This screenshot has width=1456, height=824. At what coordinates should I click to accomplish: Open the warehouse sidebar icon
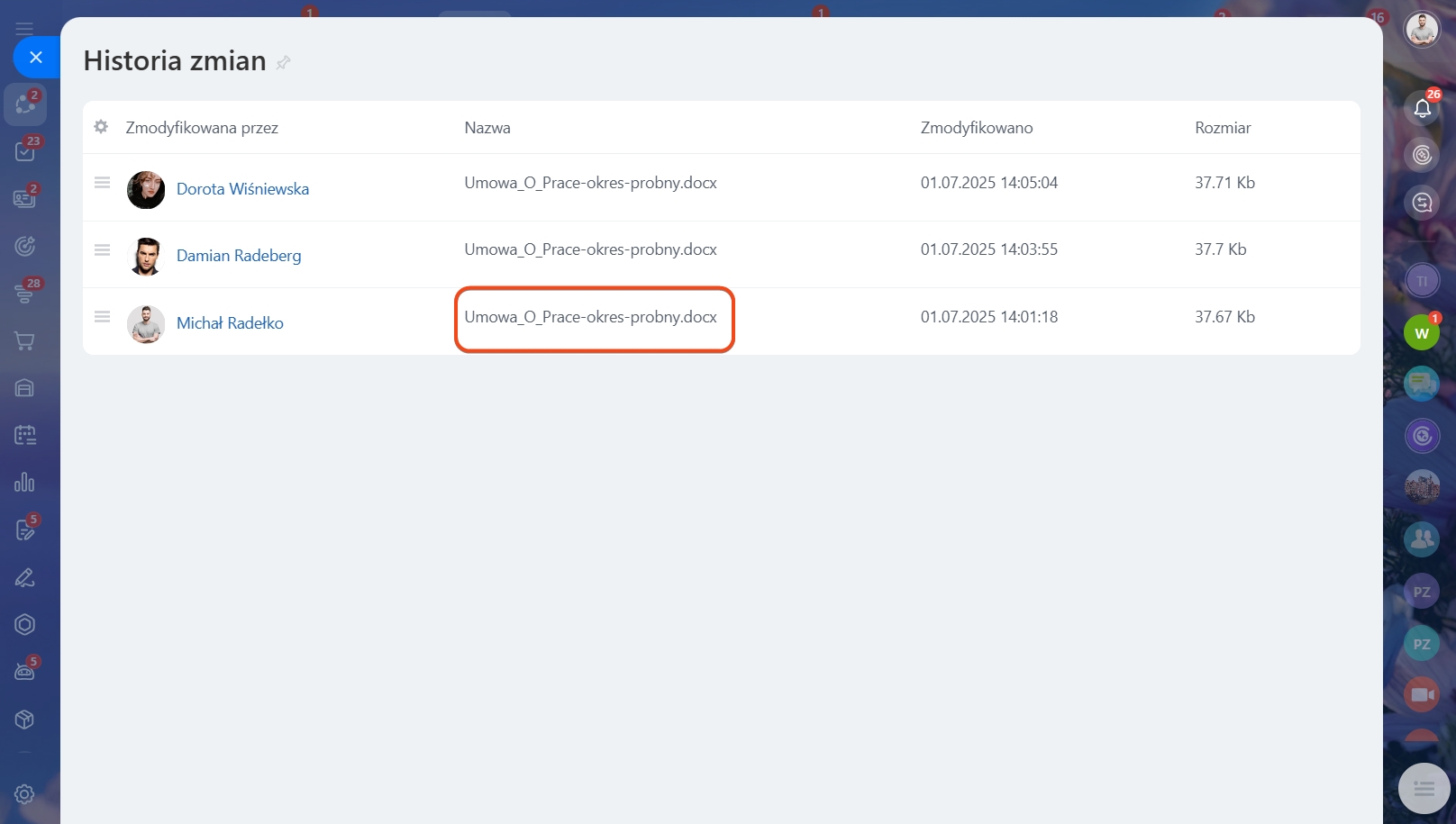pos(25,388)
